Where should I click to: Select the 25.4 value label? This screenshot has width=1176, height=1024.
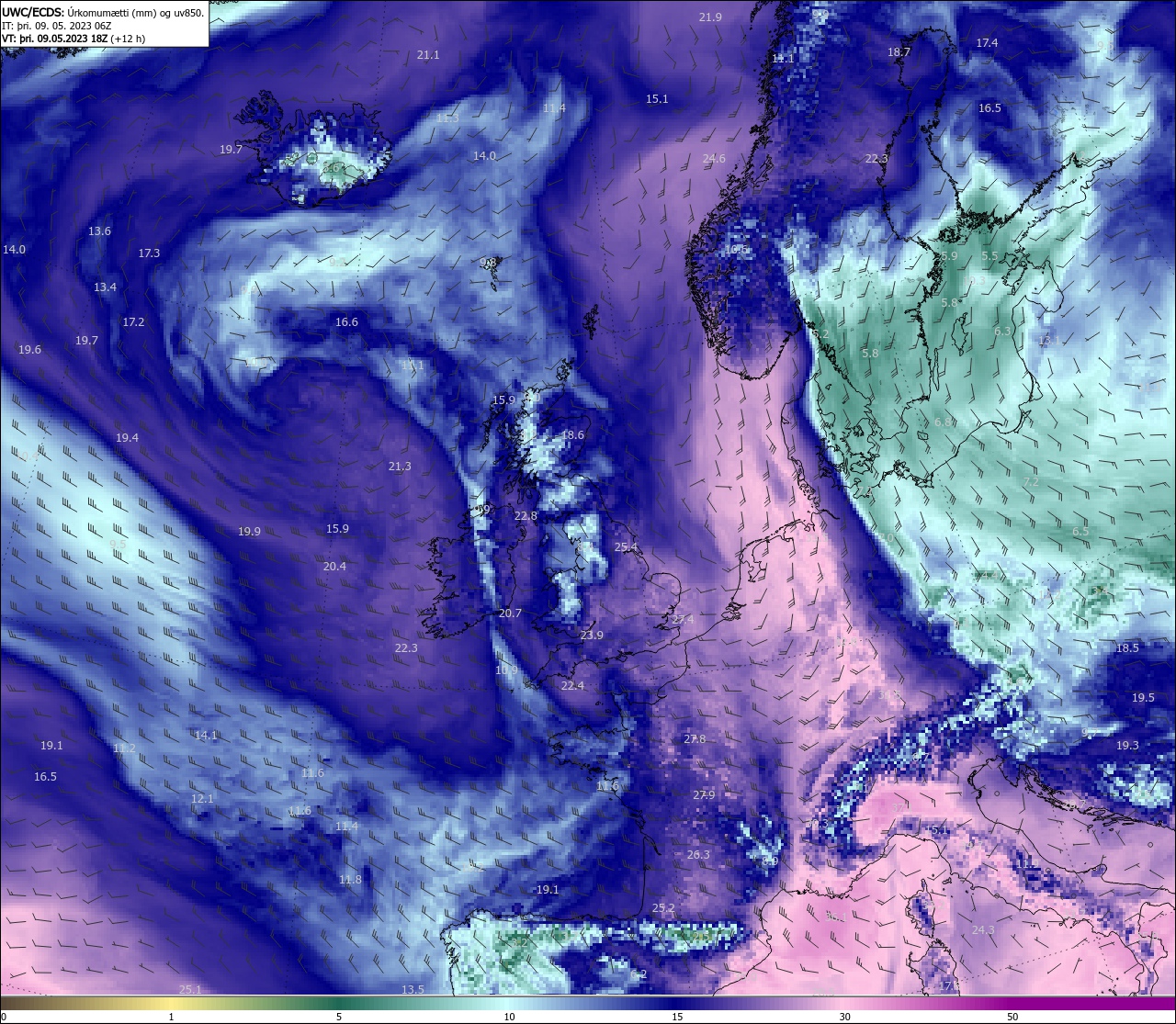pyautogui.click(x=626, y=547)
